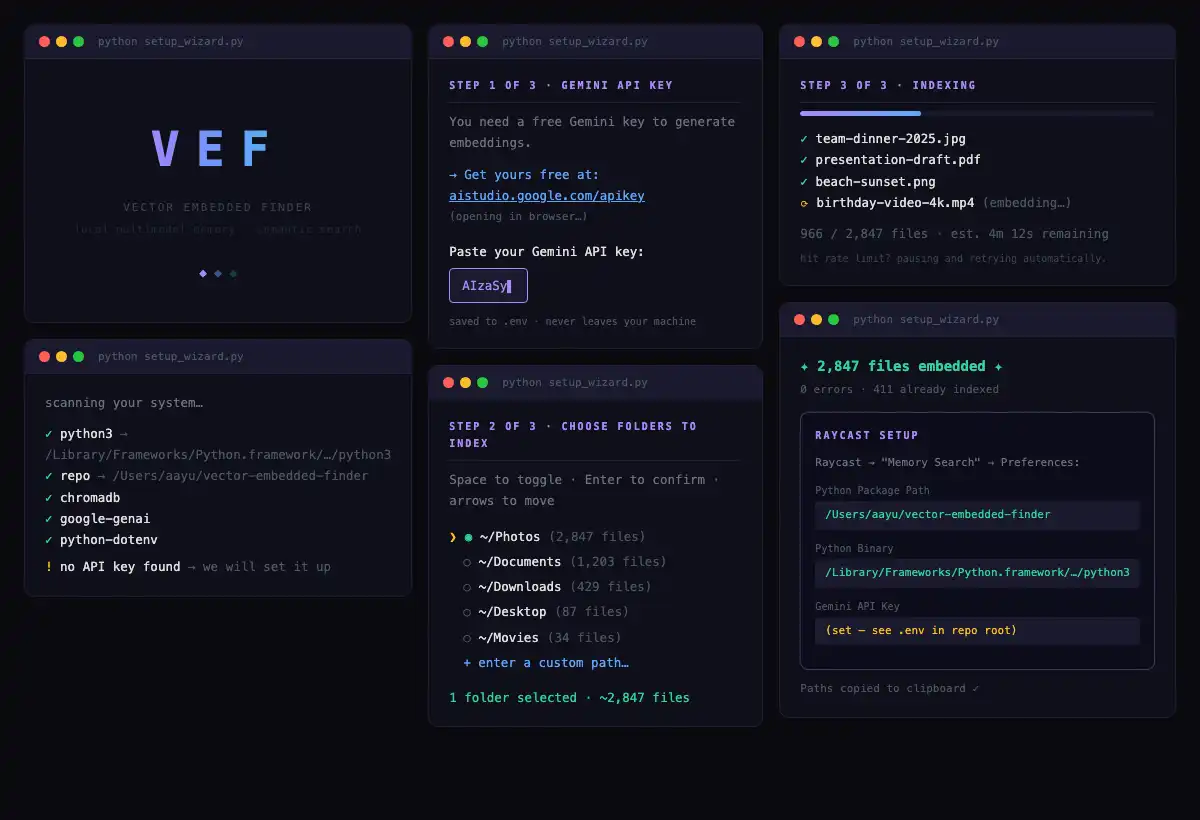Viewport: 1200px width, 820px height.
Task: Select the ~/Documents folder option
Action: click(x=467, y=563)
